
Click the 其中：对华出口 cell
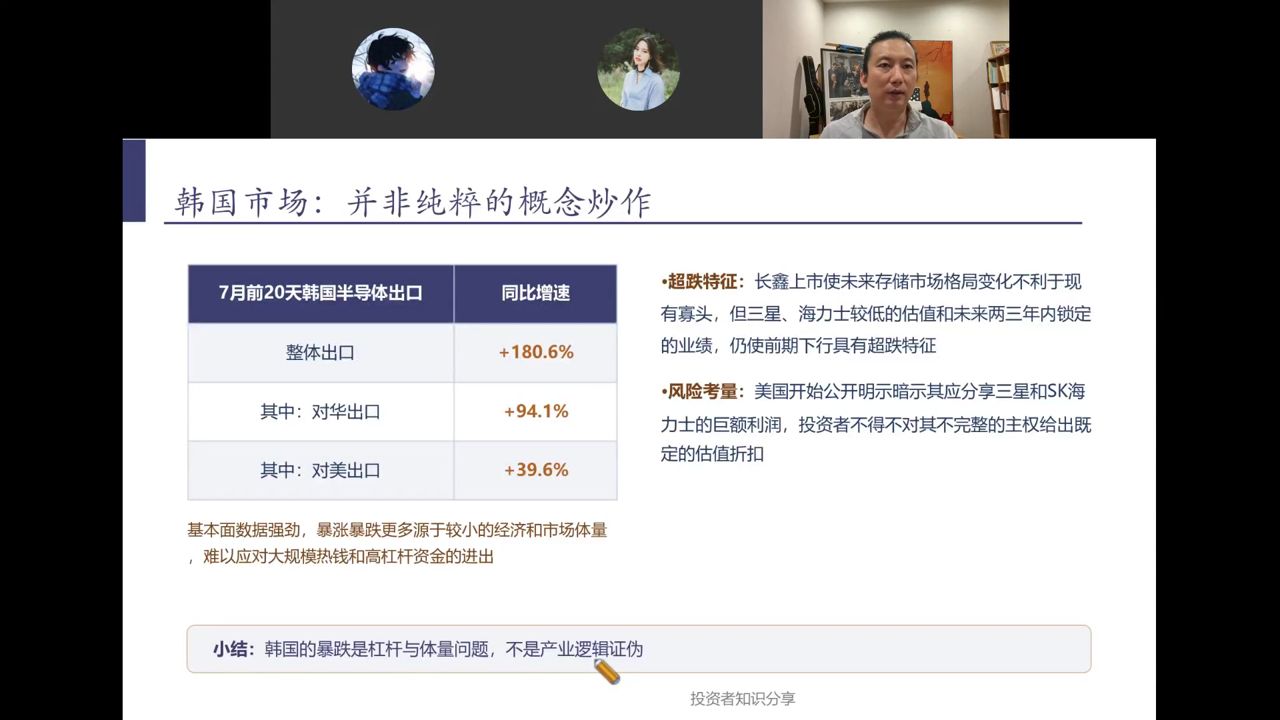click(321, 411)
